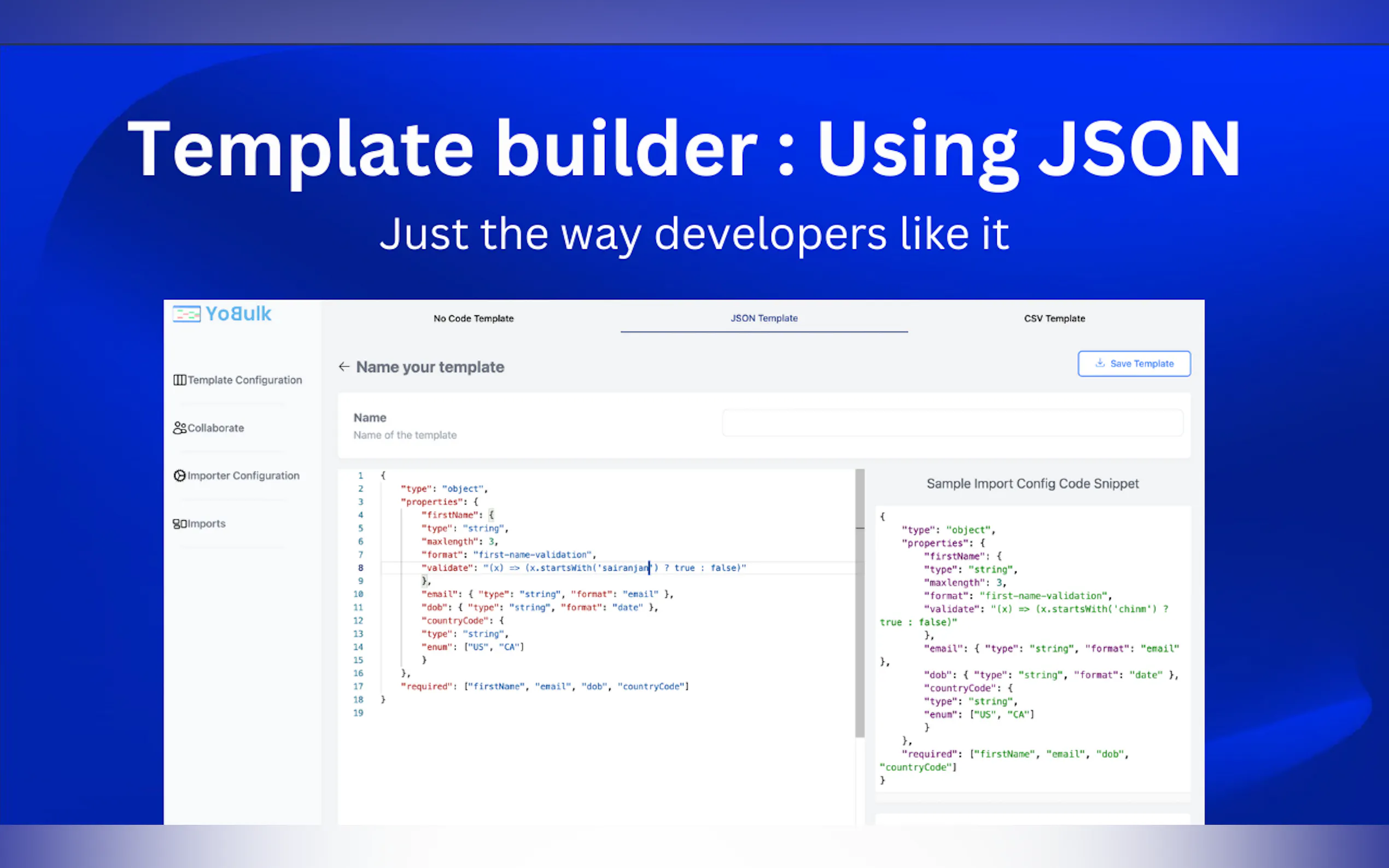This screenshot has height=868, width=1389.
Task: Click the Template Configuration columns icon
Action: pyautogui.click(x=180, y=380)
